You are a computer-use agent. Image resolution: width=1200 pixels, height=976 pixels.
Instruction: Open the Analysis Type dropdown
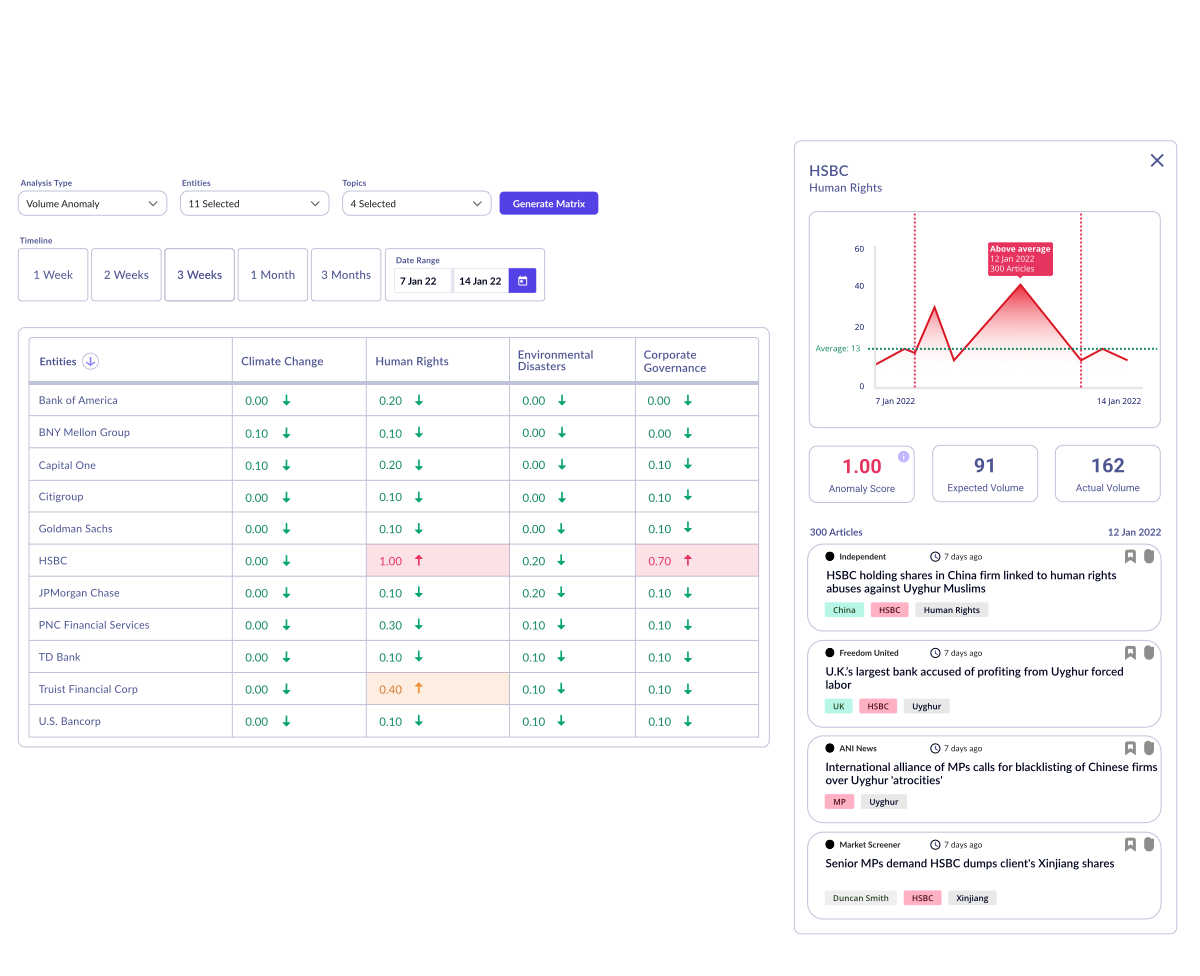click(92, 203)
